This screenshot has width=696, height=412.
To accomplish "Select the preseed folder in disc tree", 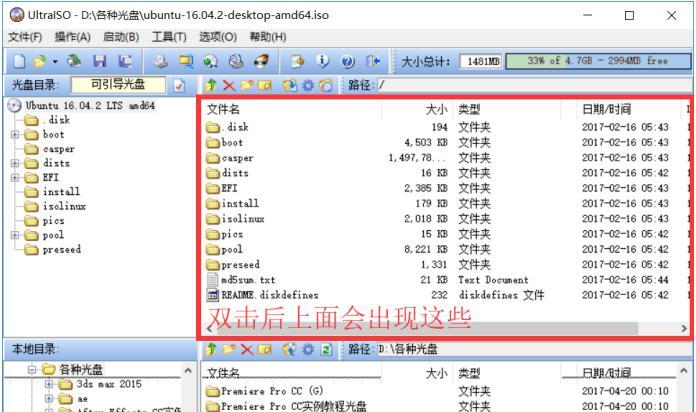I will click(x=62, y=250).
